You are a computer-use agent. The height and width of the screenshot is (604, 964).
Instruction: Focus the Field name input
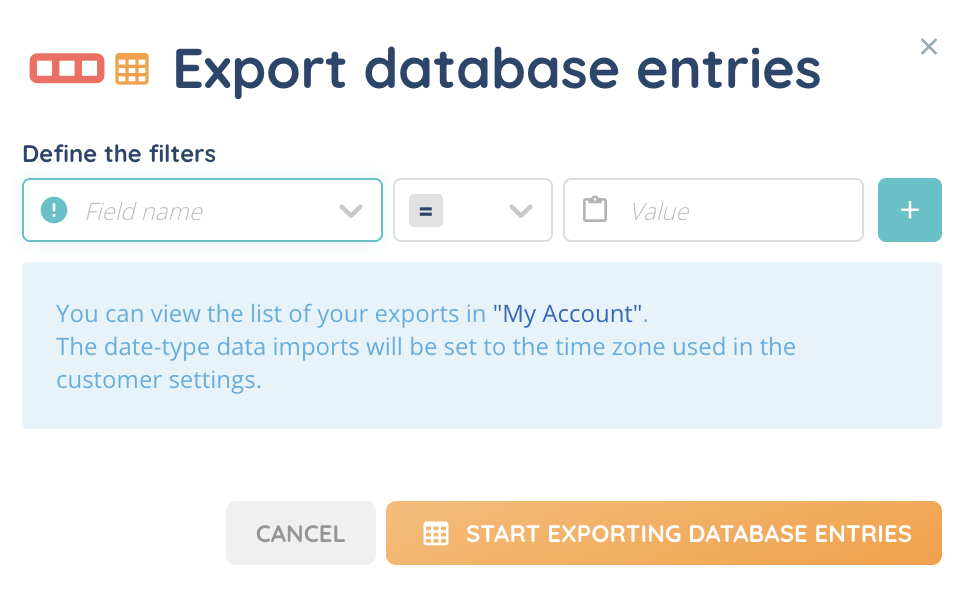(x=200, y=211)
